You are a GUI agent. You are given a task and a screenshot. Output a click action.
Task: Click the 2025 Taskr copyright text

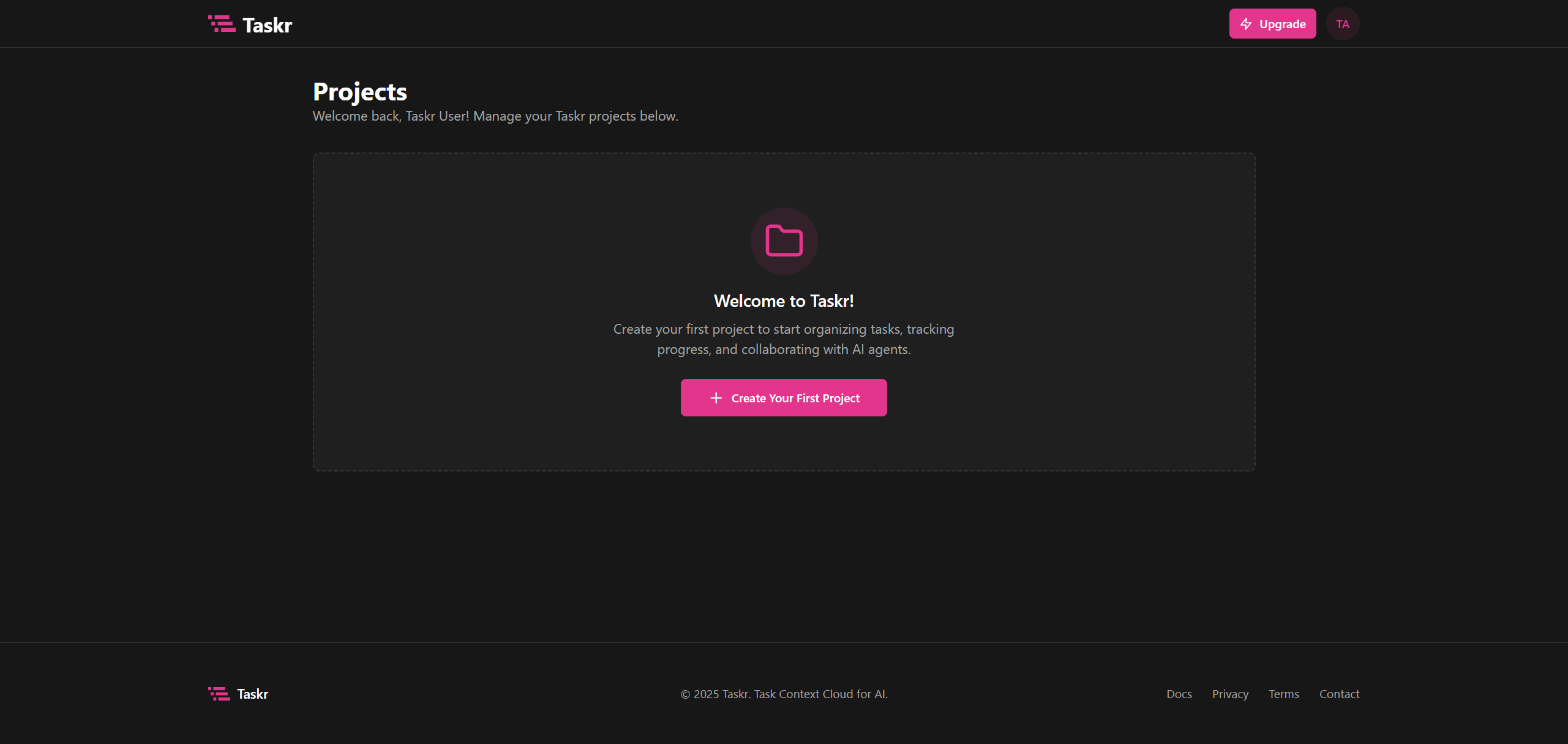pos(784,694)
